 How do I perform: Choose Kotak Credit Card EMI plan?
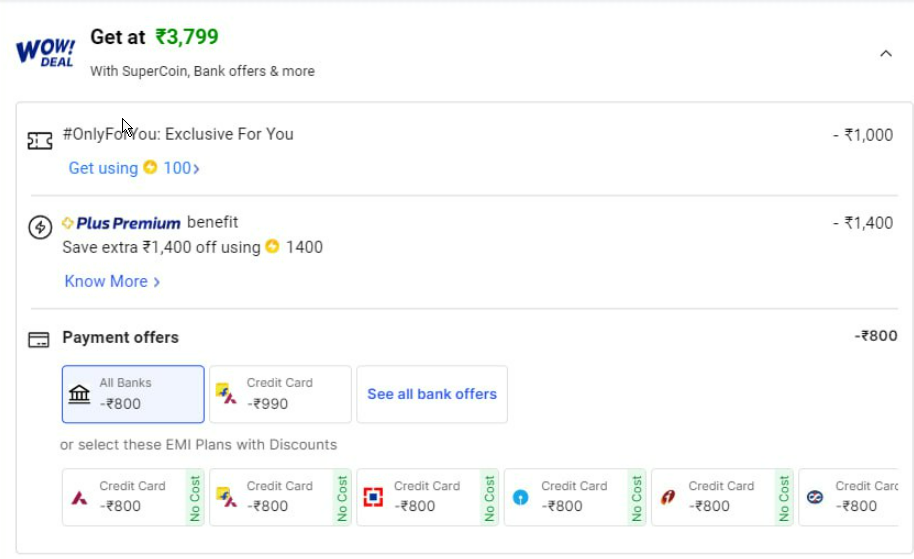pyautogui.click(x=848, y=497)
